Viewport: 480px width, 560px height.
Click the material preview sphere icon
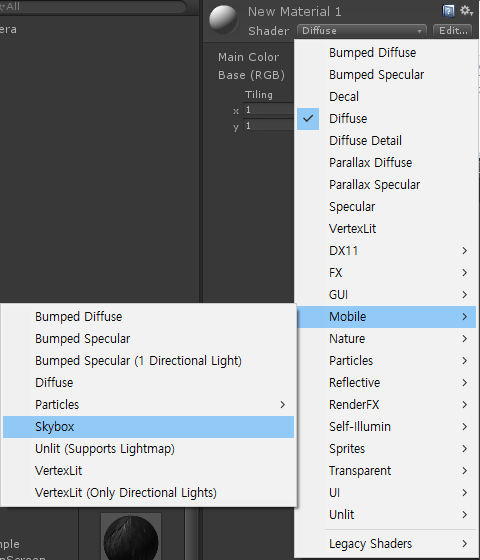tap(224, 19)
